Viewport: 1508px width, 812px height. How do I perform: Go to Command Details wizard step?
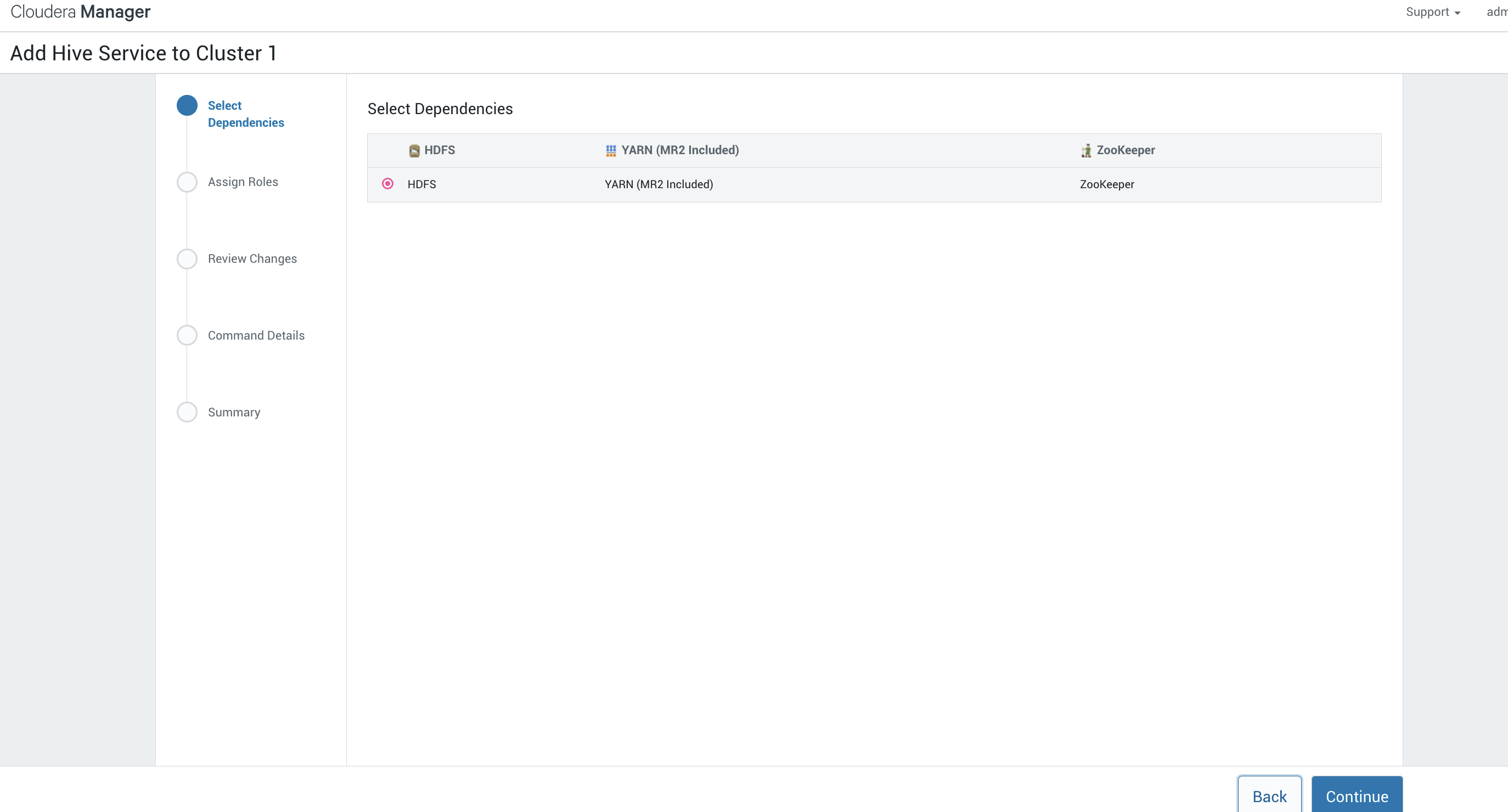[256, 335]
